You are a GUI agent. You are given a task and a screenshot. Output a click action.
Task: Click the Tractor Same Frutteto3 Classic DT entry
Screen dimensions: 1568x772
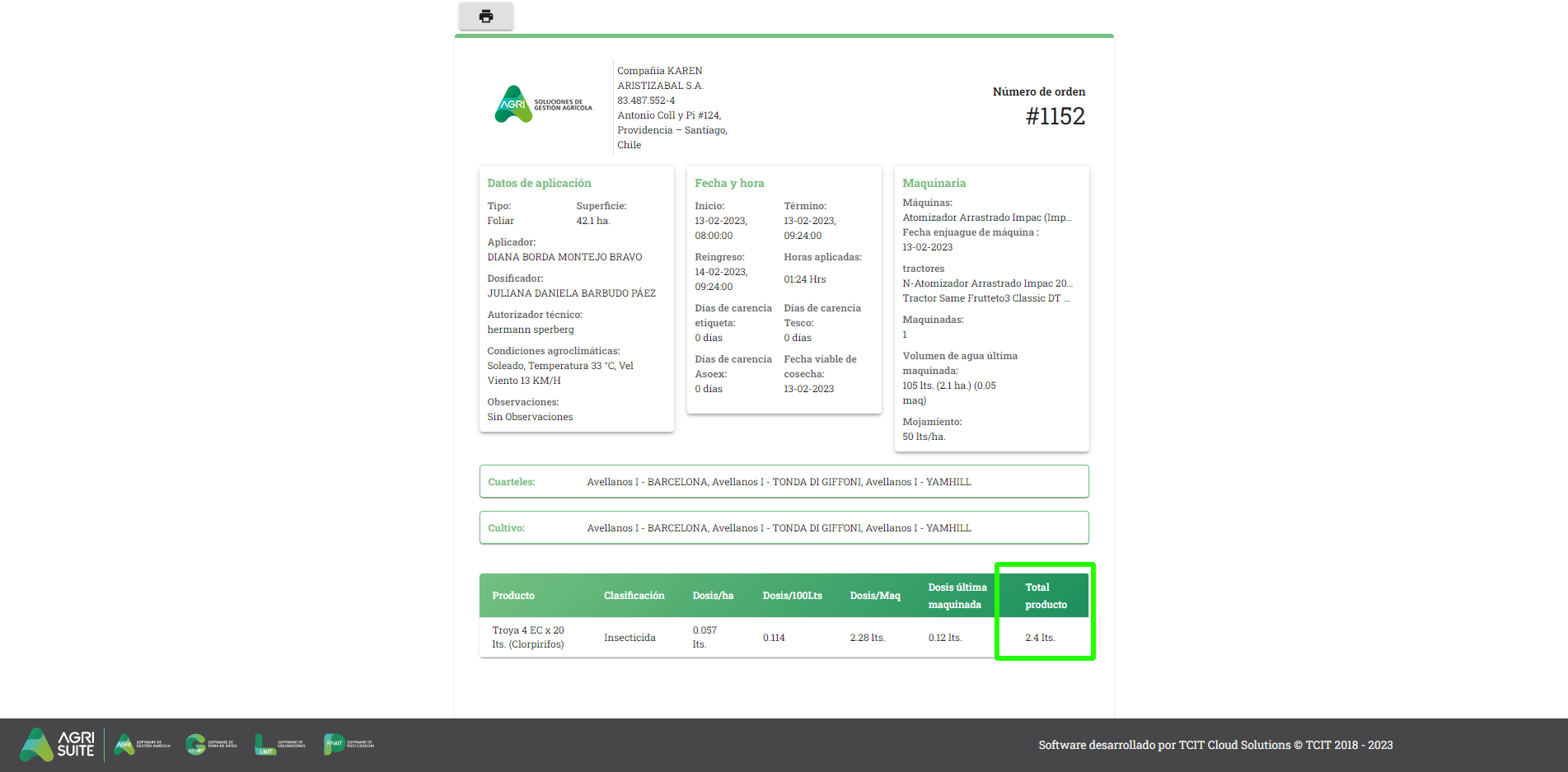(985, 298)
